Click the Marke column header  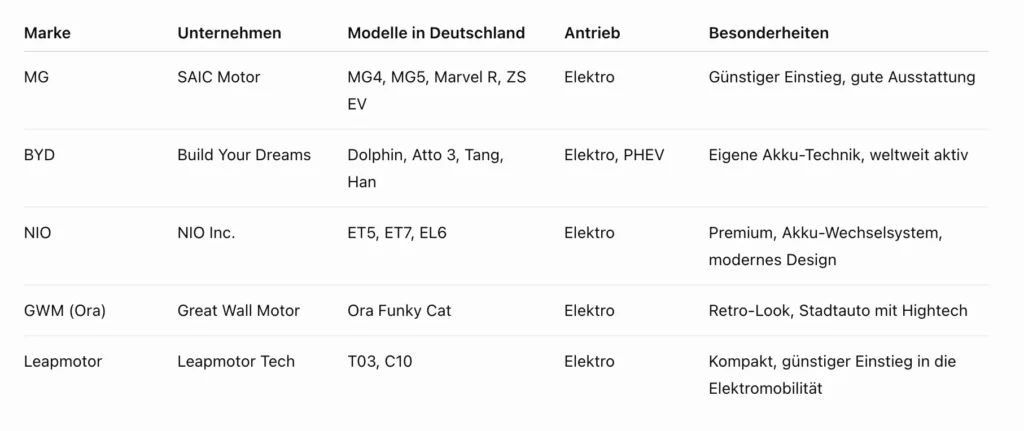point(47,33)
